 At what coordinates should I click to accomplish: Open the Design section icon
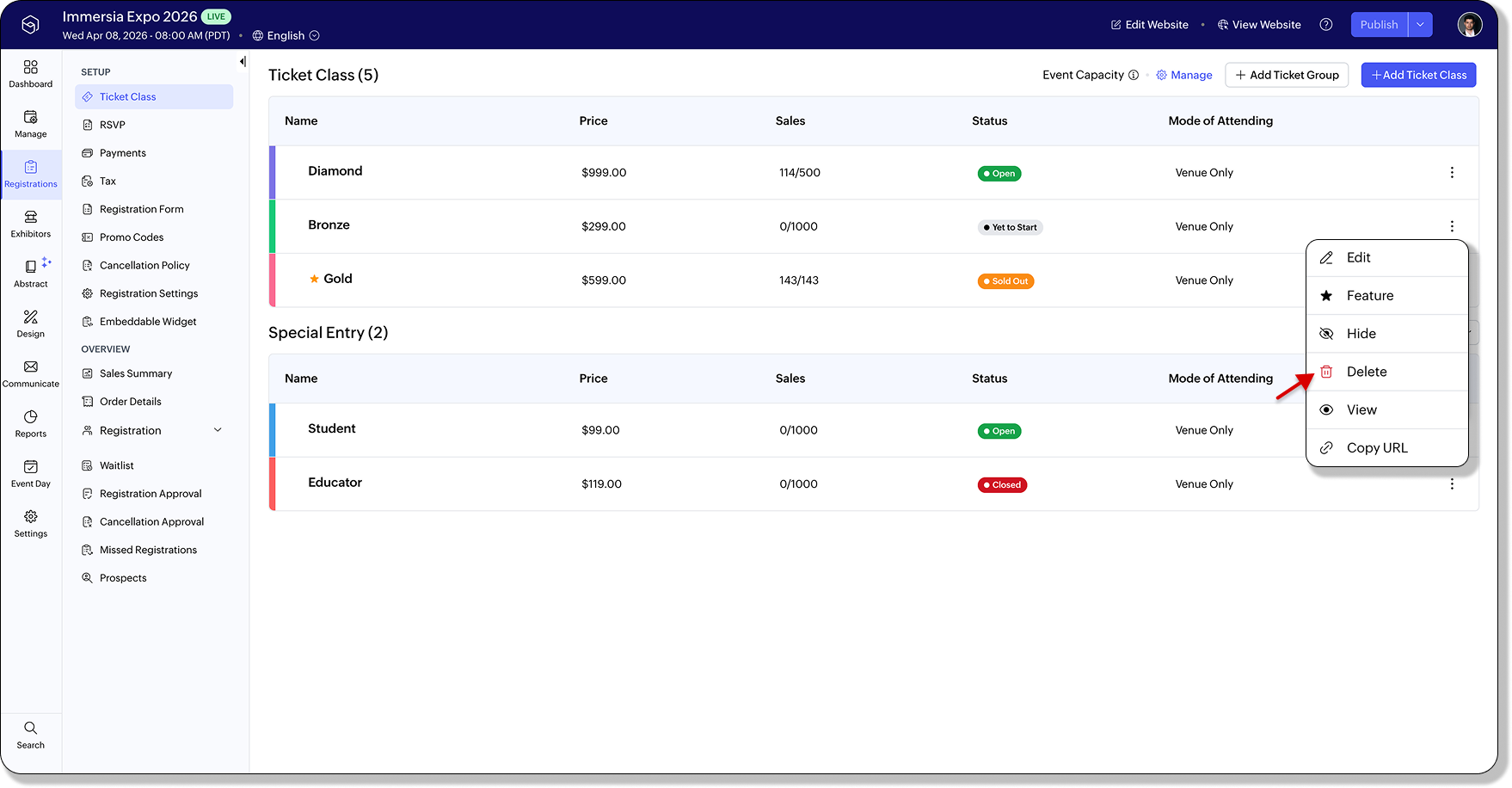[x=31, y=317]
